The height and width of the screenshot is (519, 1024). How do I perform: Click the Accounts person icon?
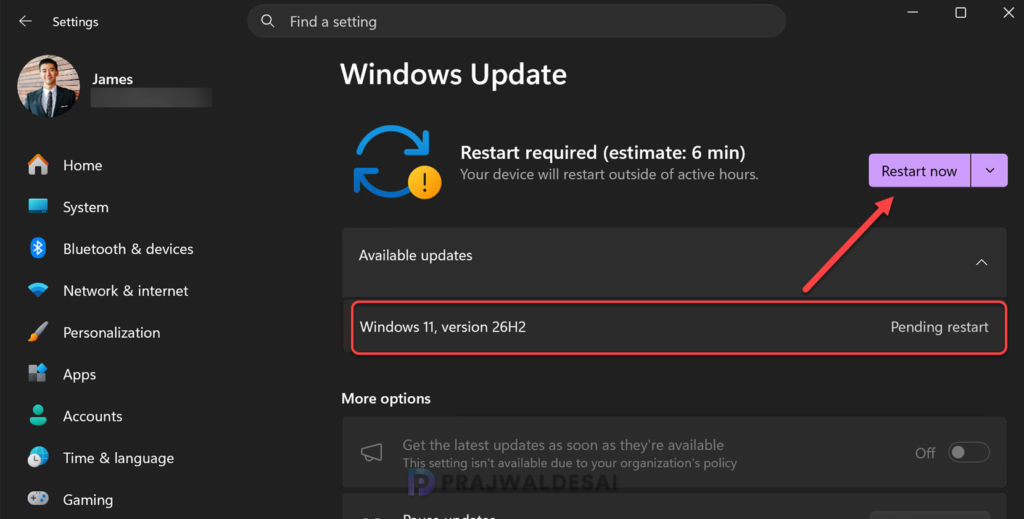pos(38,415)
